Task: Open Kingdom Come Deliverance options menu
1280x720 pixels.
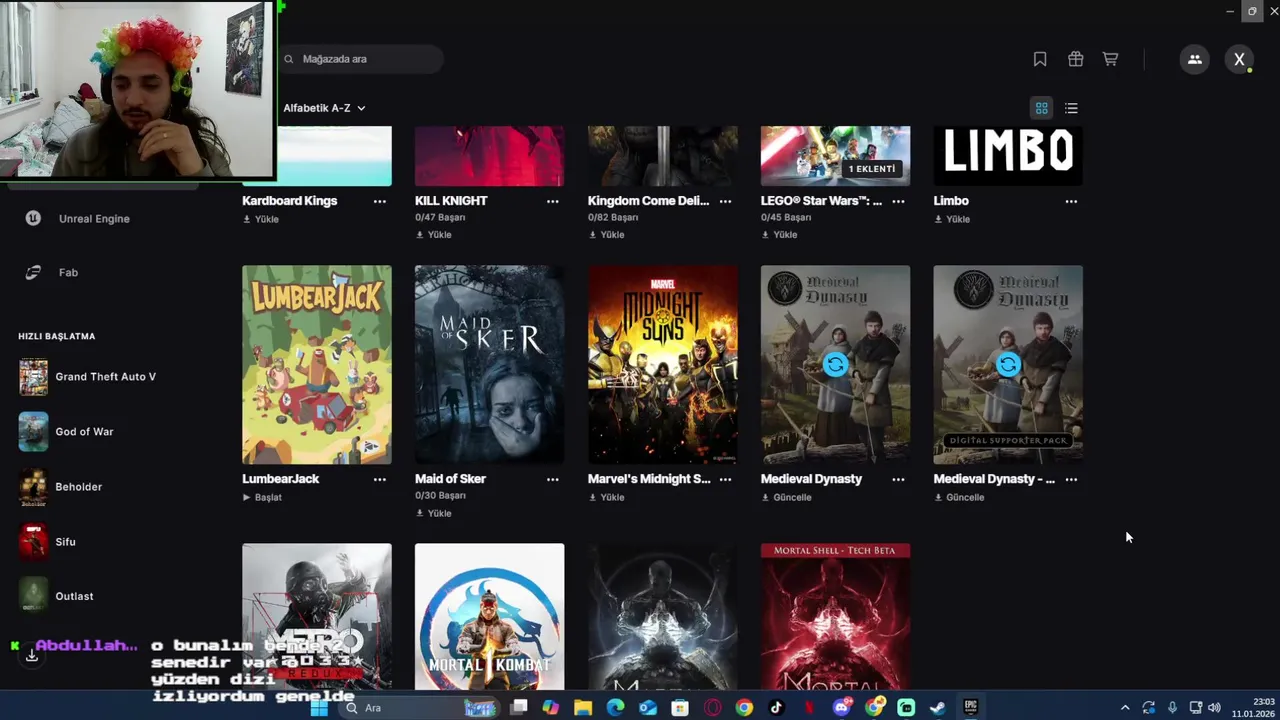Action: coord(725,201)
